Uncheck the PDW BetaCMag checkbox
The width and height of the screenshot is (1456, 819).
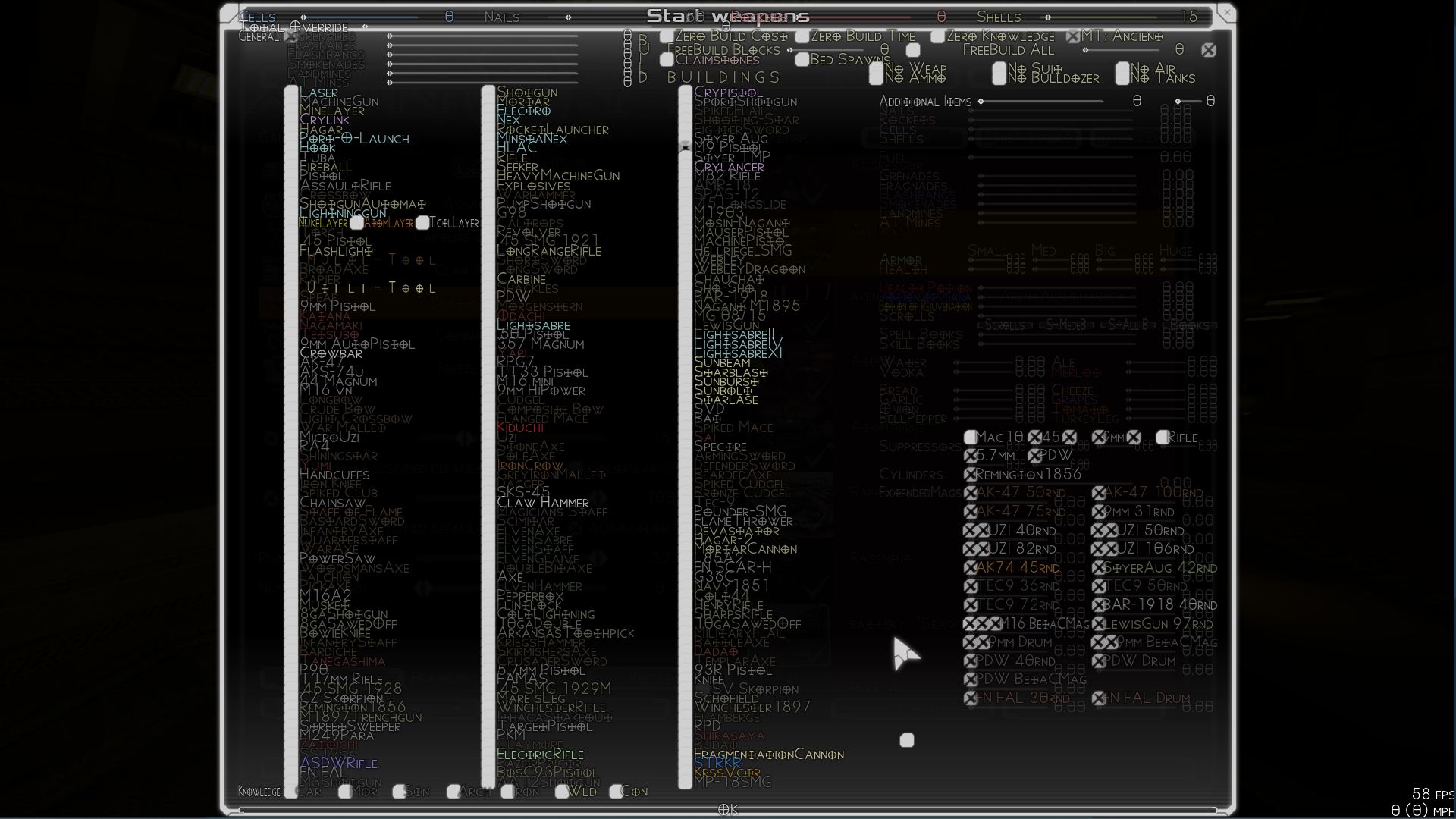[x=971, y=679]
